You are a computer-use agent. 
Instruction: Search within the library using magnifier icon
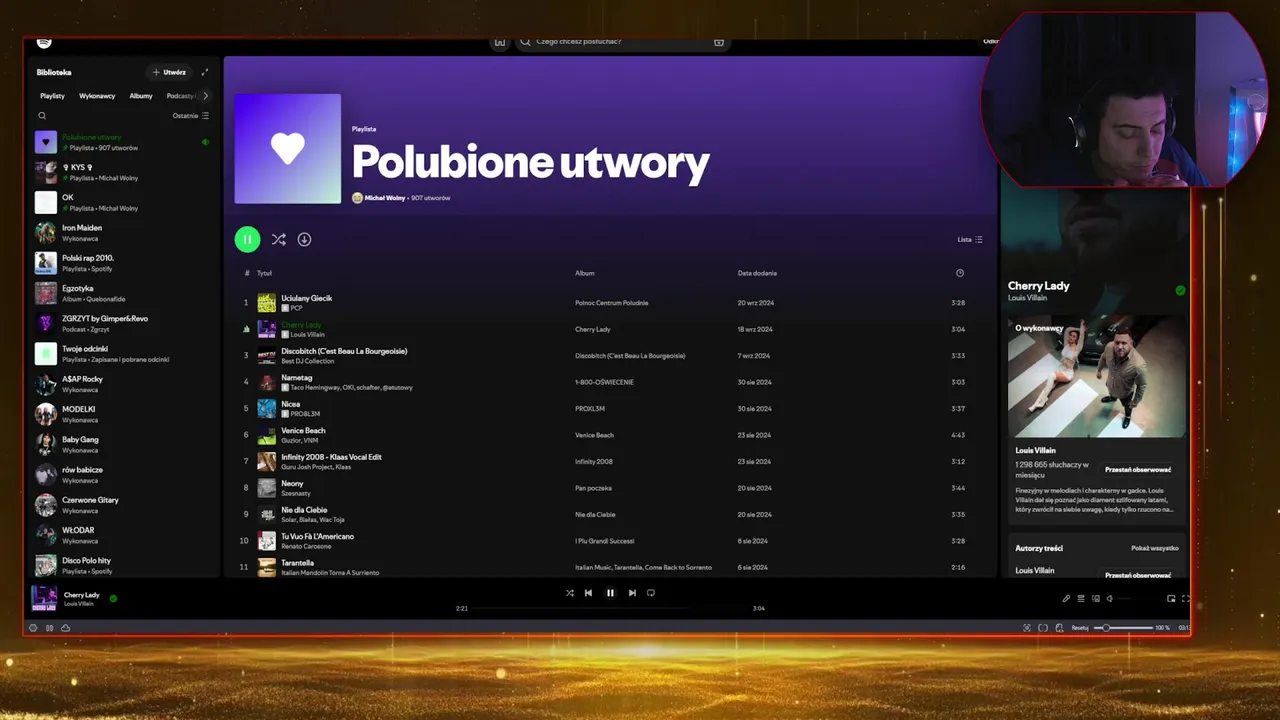[42, 116]
